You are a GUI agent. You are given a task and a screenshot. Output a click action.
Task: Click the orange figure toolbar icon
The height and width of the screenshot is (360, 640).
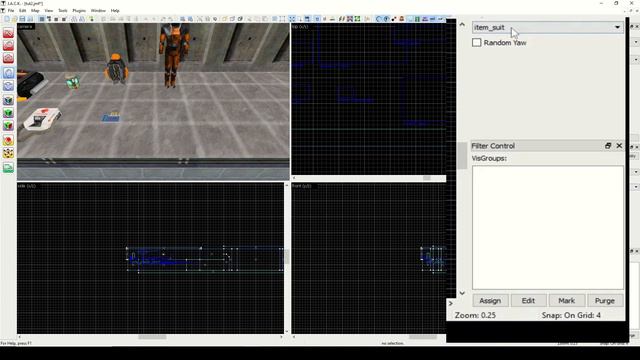(402, 19)
